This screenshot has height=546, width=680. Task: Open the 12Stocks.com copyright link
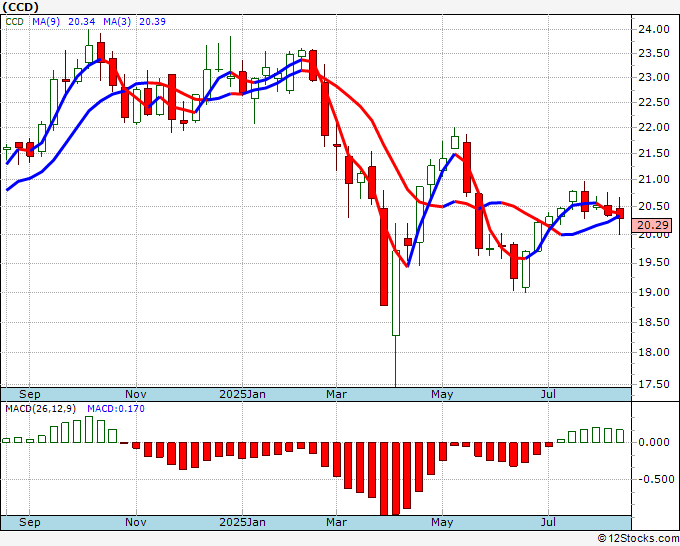tap(638, 539)
